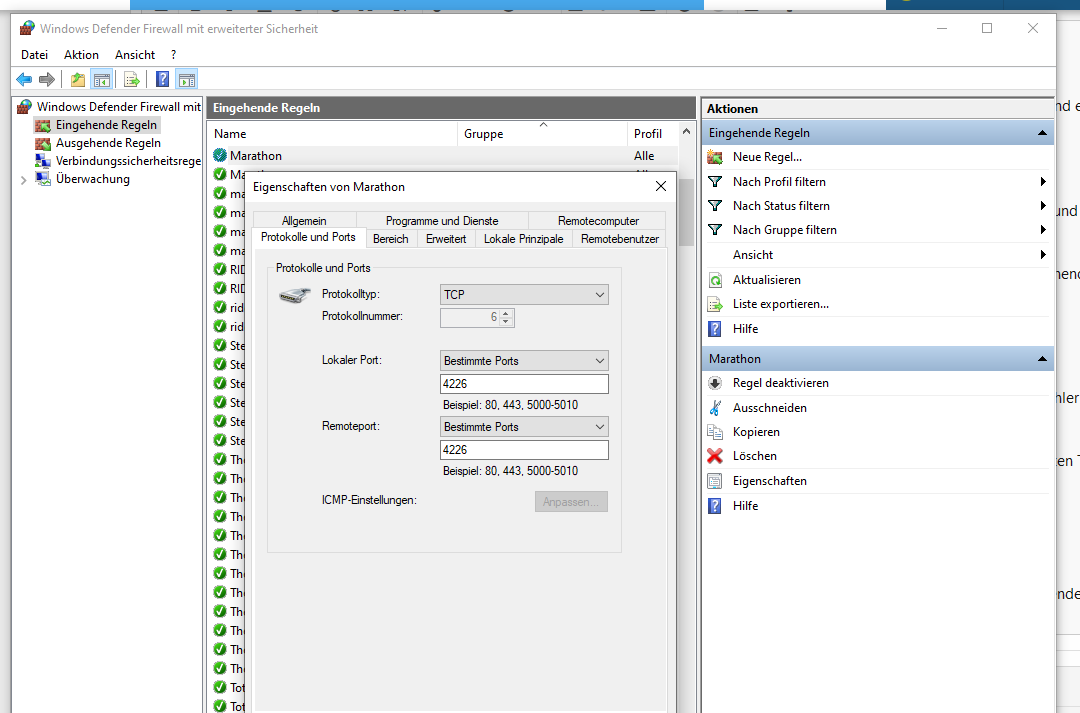Collapse the Marathon actions section
This screenshot has height=713, width=1080.
tap(1042, 359)
